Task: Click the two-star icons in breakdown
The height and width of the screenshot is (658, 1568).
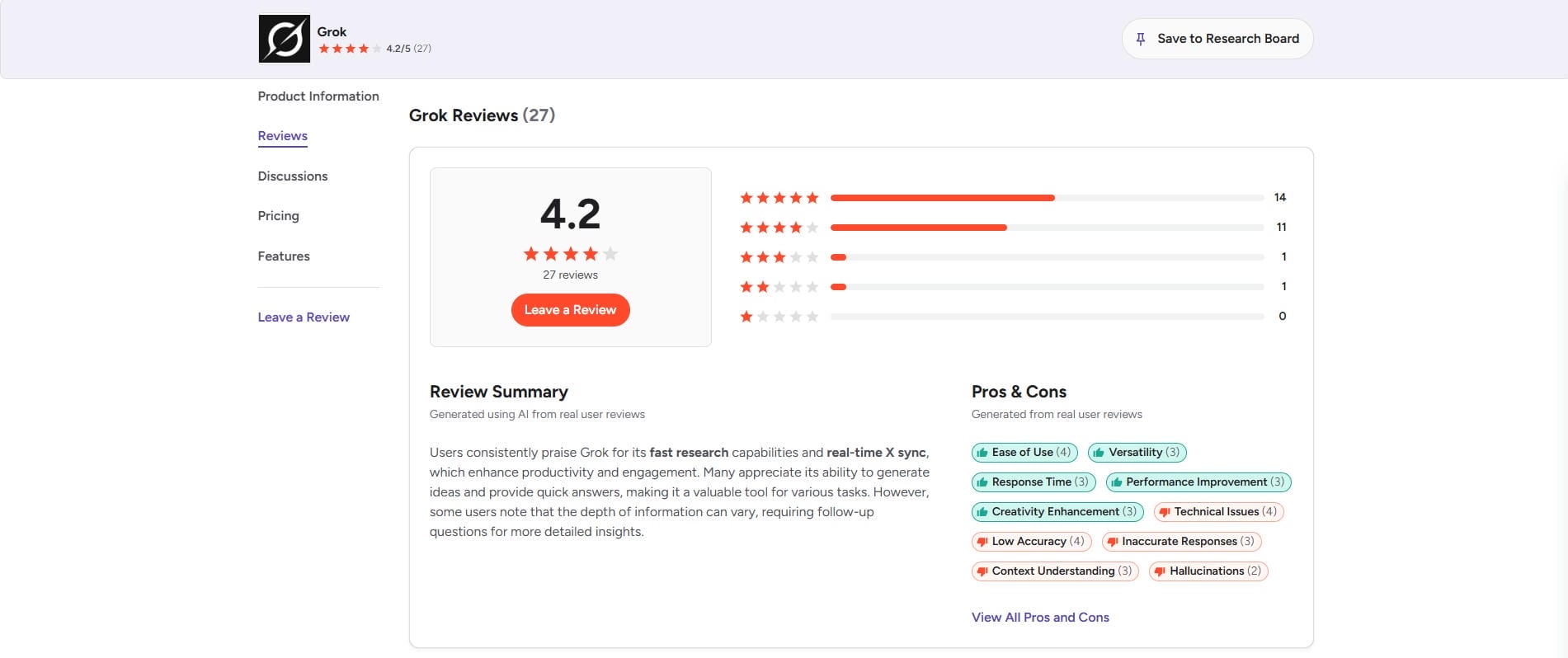Action: (779, 287)
